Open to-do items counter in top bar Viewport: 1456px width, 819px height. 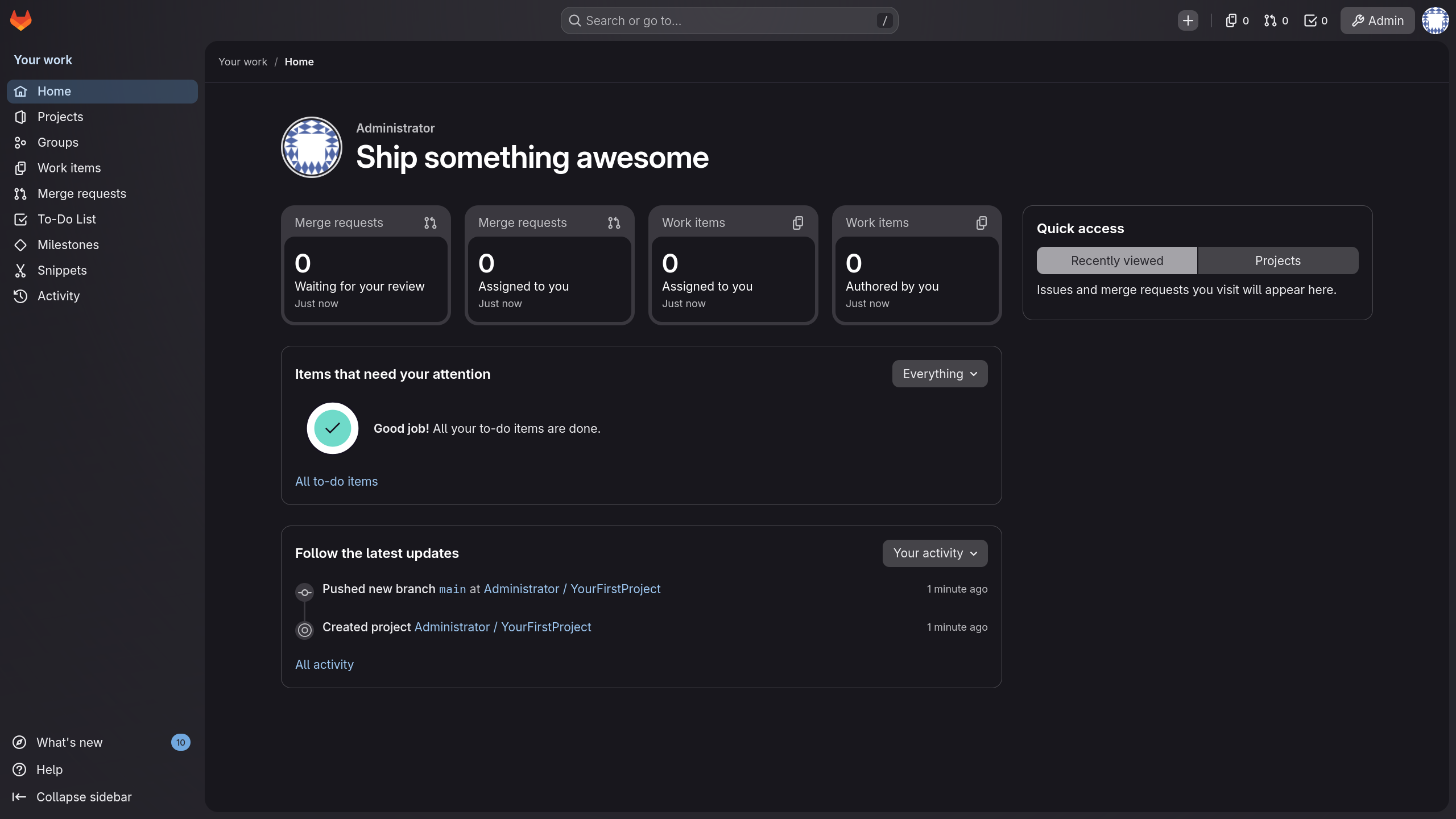coord(1316,20)
